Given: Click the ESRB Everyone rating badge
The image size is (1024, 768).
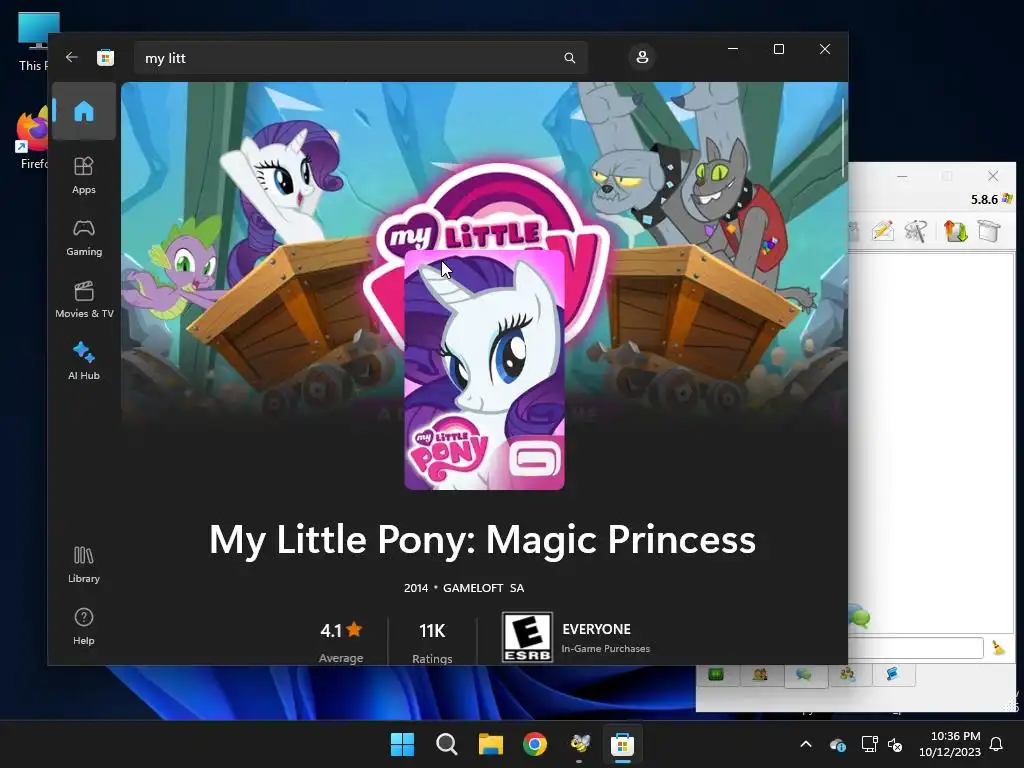Looking at the screenshot, I should pyautogui.click(x=527, y=637).
